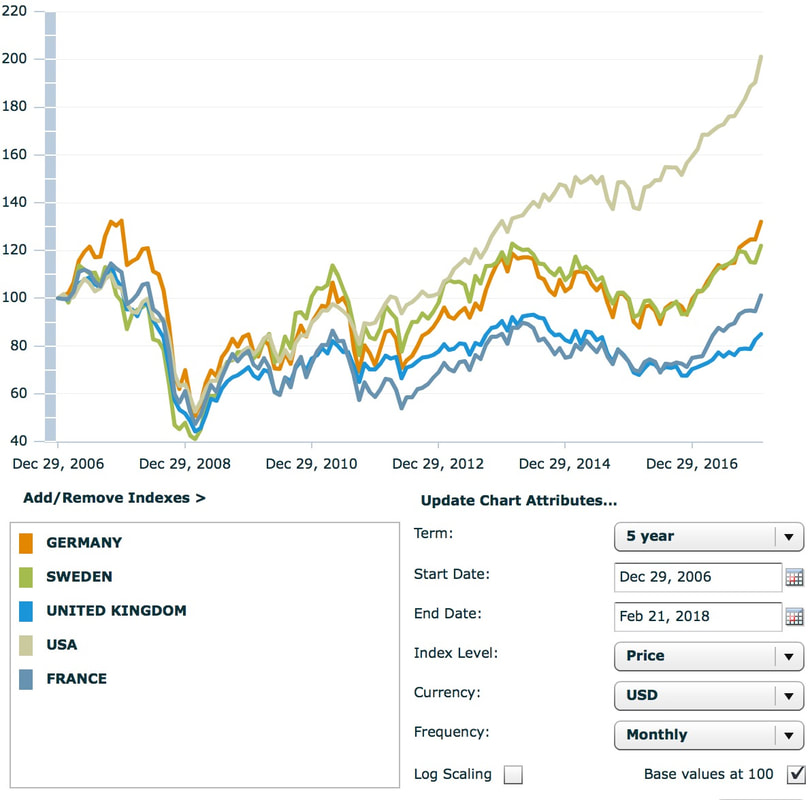810x800 pixels.
Task: Click the Dec 29, 2006 axis label
Action: [58, 464]
